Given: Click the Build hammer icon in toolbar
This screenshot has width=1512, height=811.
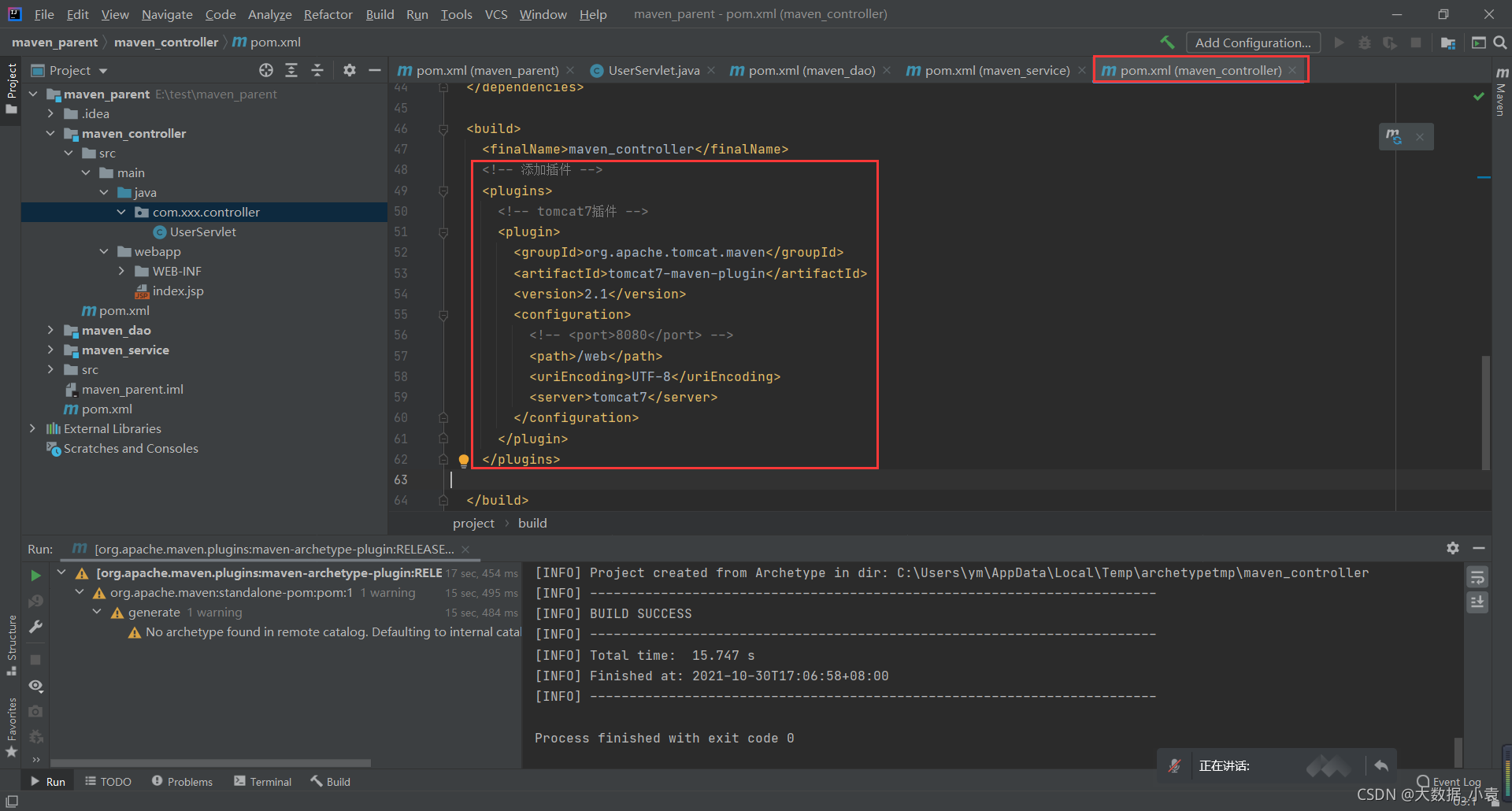Looking at the screenshot, I should pos(1167,43).
